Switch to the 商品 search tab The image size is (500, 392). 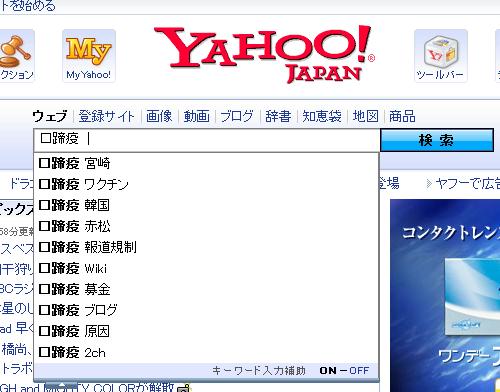pyautogui.click(x=402, y=116)
